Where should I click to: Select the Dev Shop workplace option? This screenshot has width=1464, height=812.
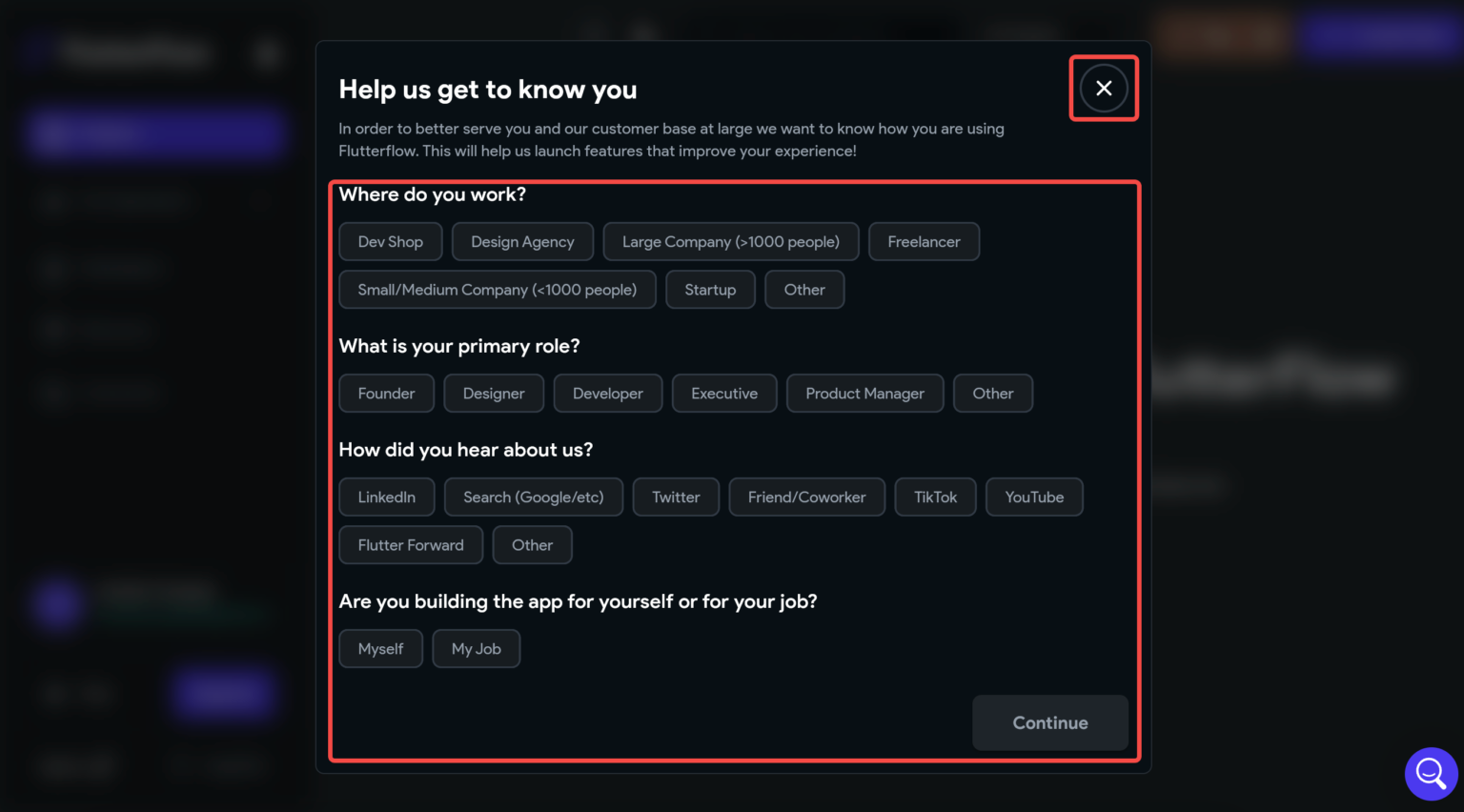(391, 242)
